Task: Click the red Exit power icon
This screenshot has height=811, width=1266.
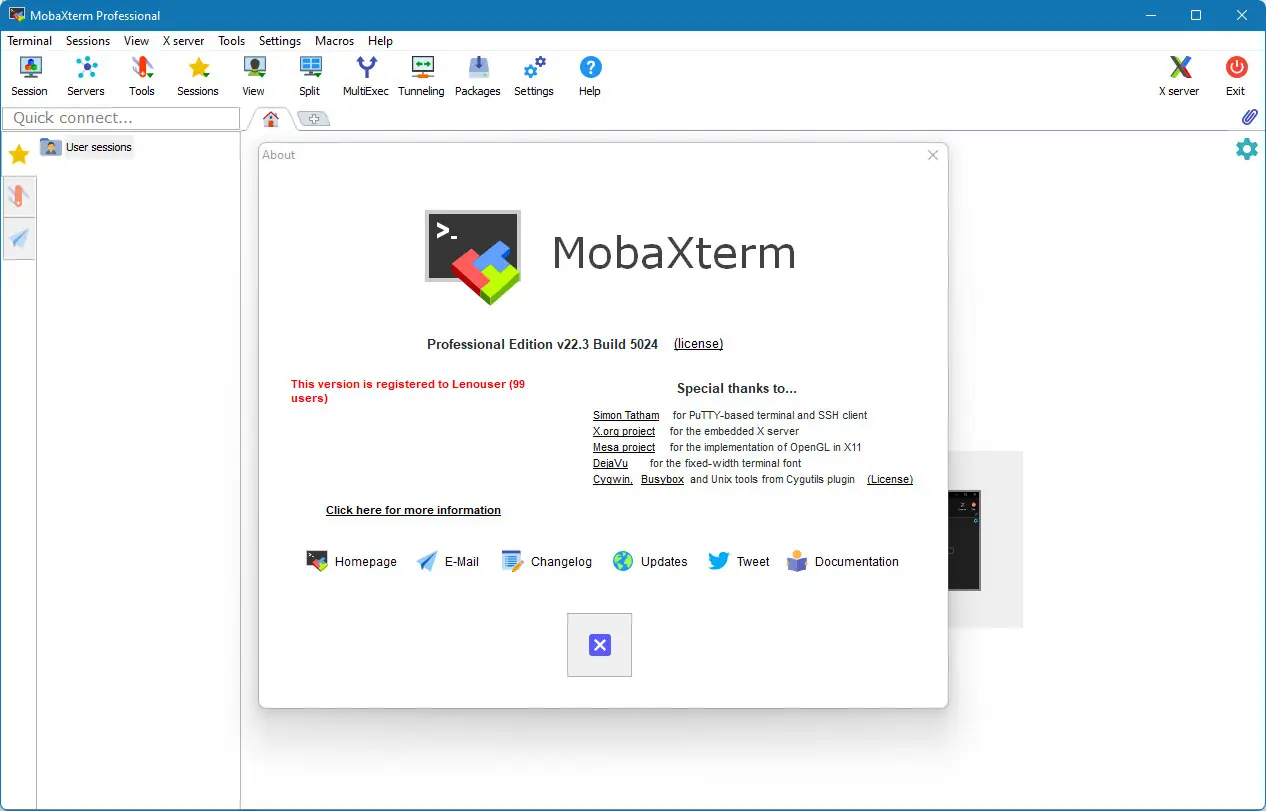Action: [1236, 76]
